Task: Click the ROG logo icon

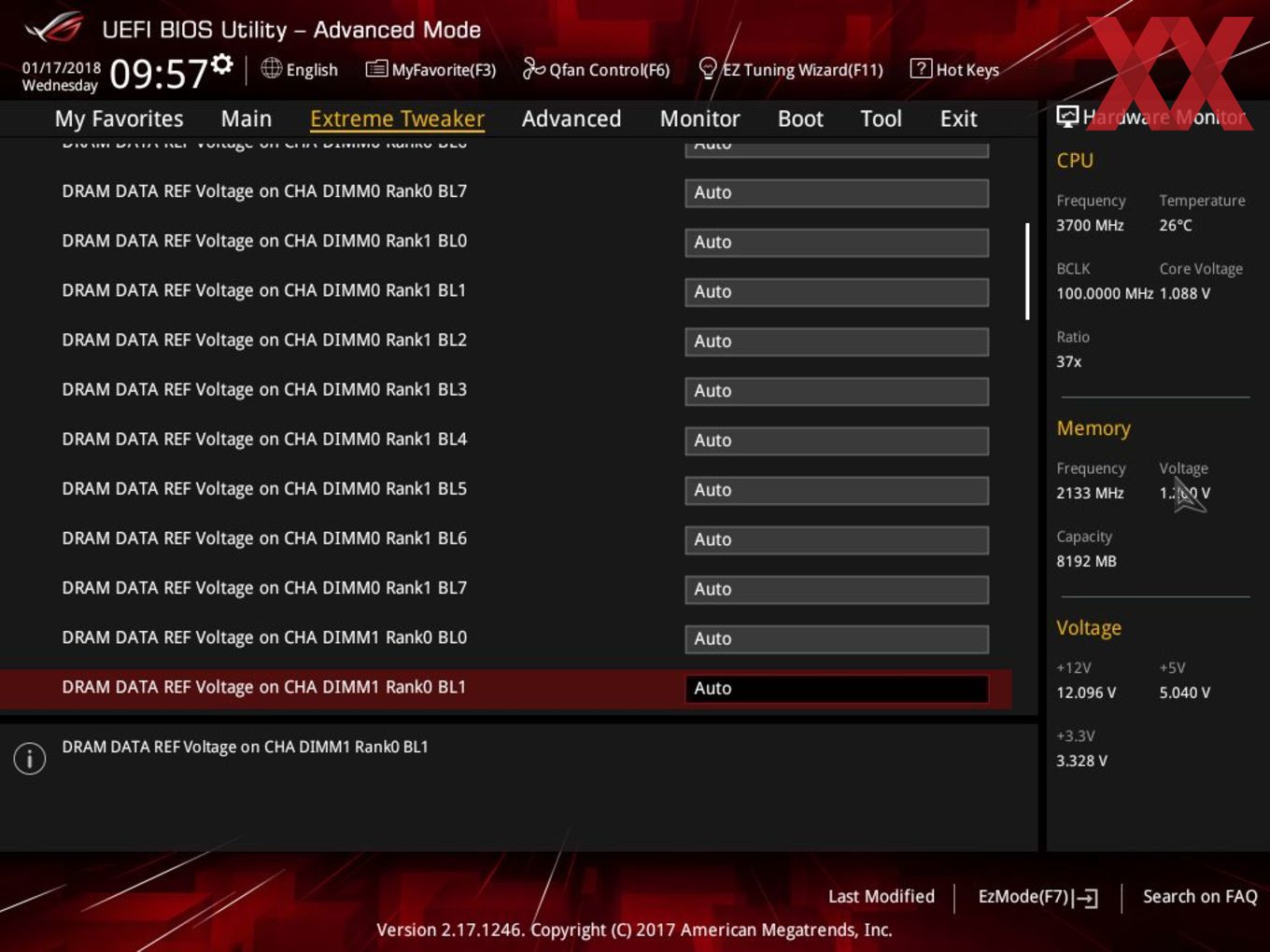Action: [x=54, y=28]
